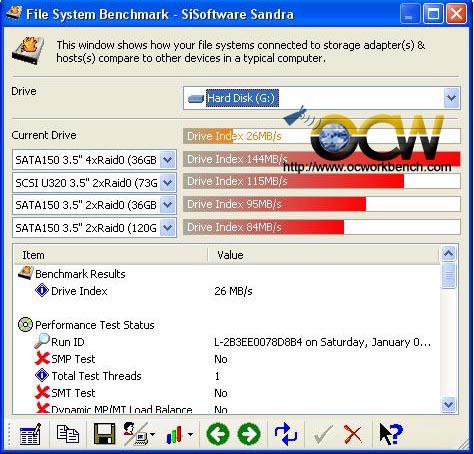Click the hard disk flame header icon
The image size is (474, 454).
(x=28, y=51)
